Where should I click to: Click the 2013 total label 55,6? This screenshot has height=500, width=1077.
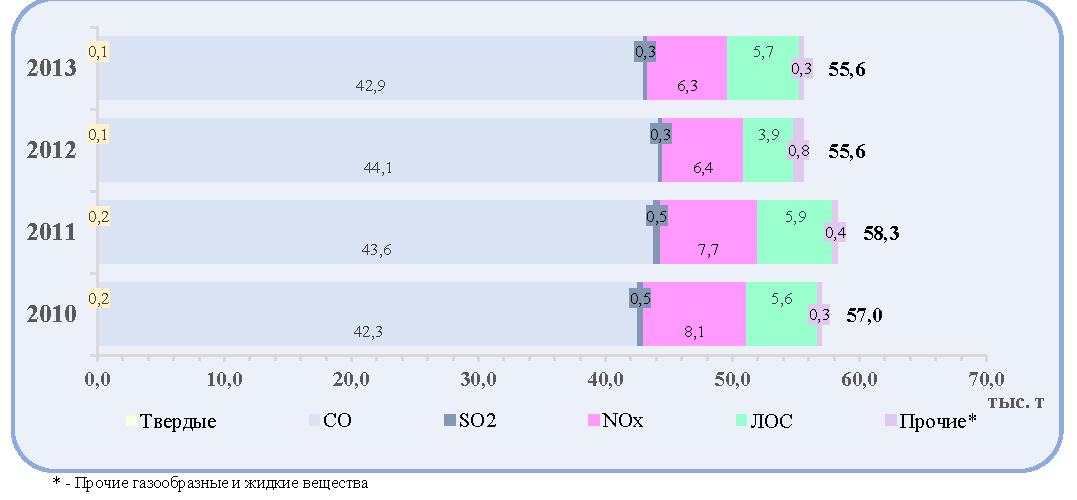pyautogui.click(x=847, y=70)
